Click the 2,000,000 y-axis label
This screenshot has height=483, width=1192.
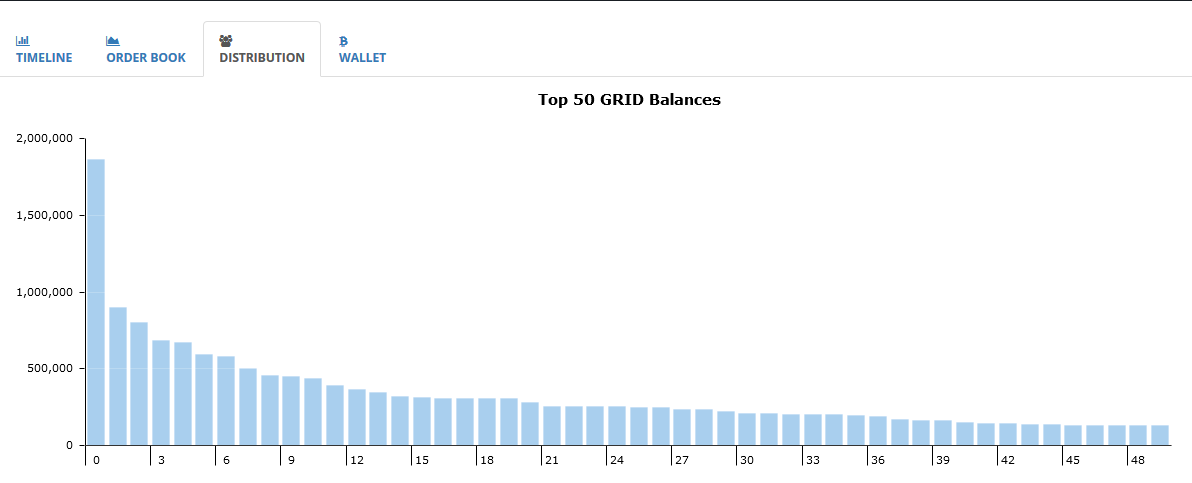pyautogui.click(x=44, y=138)
